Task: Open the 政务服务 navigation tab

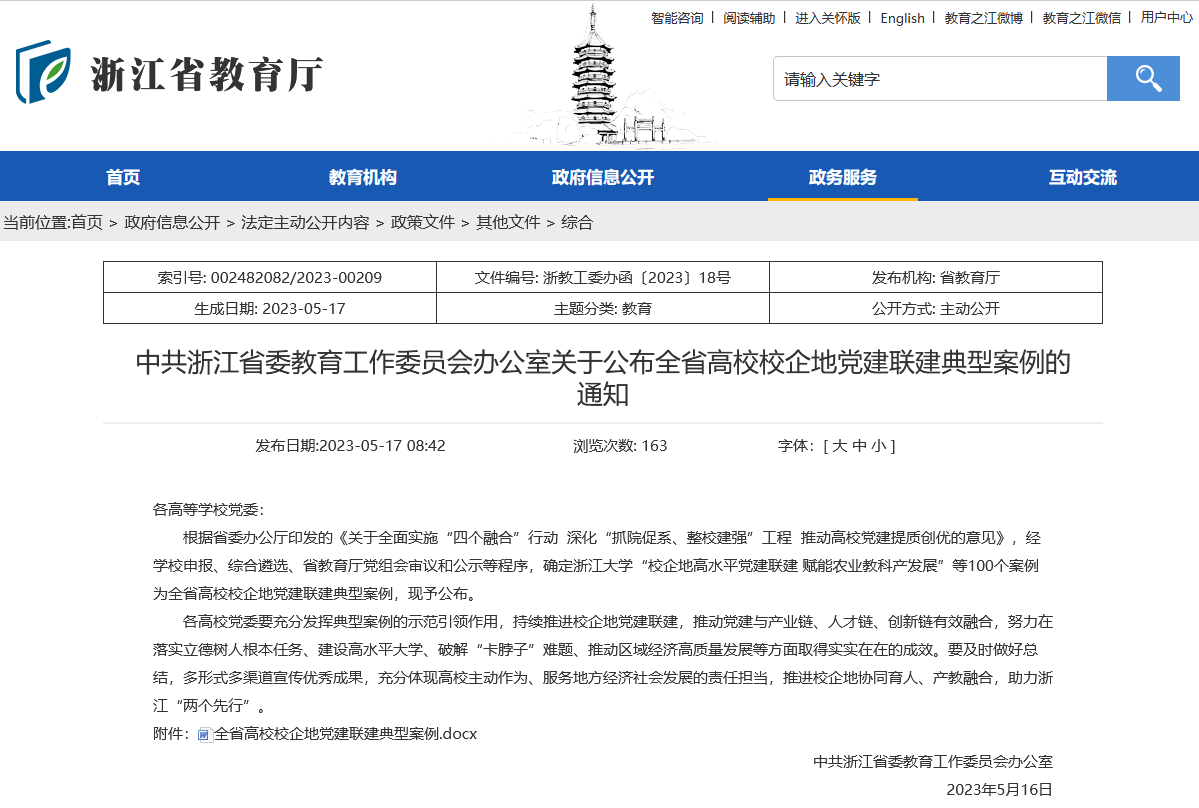Action: 843,177
